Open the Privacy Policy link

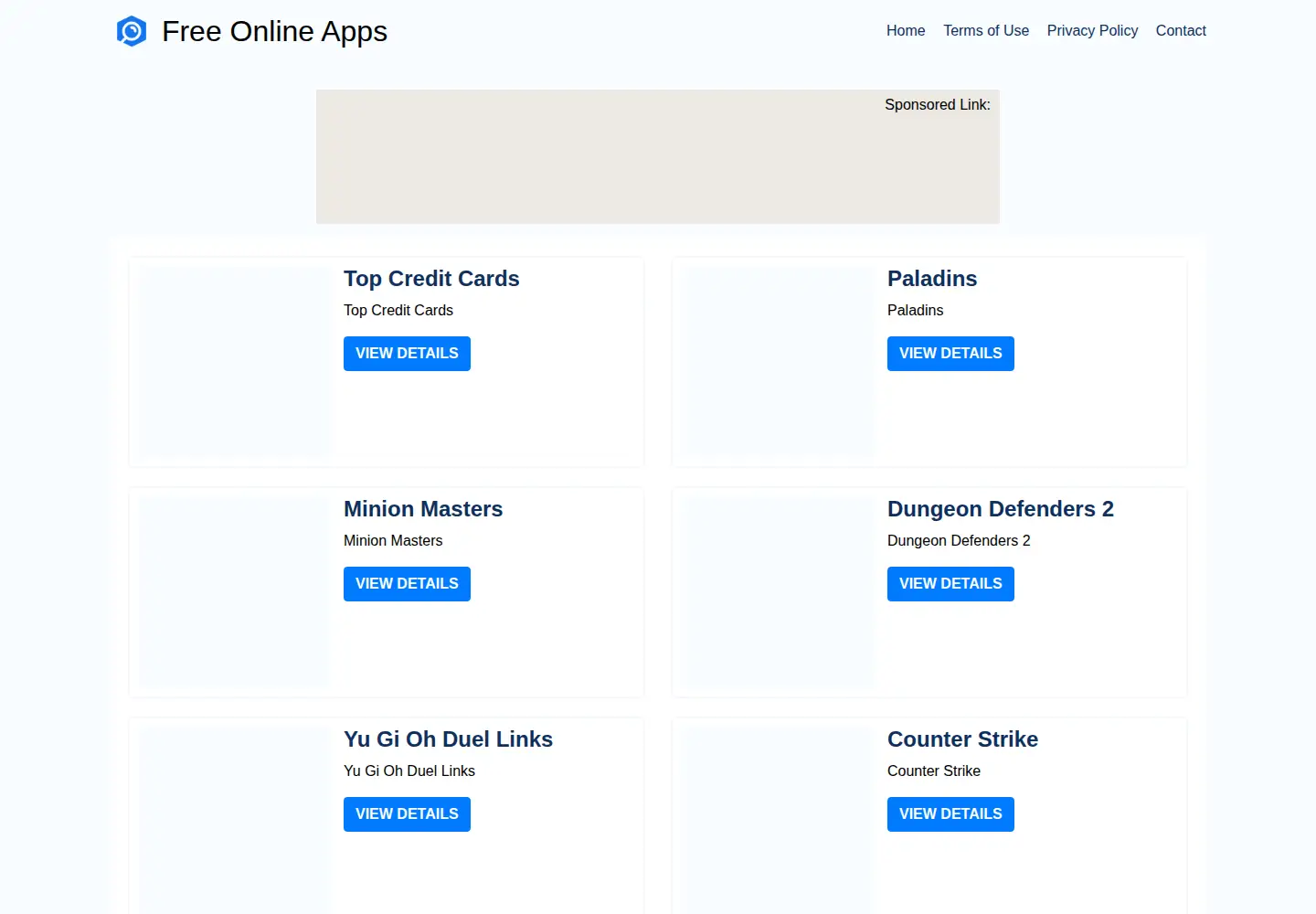tap(1092, 31)
